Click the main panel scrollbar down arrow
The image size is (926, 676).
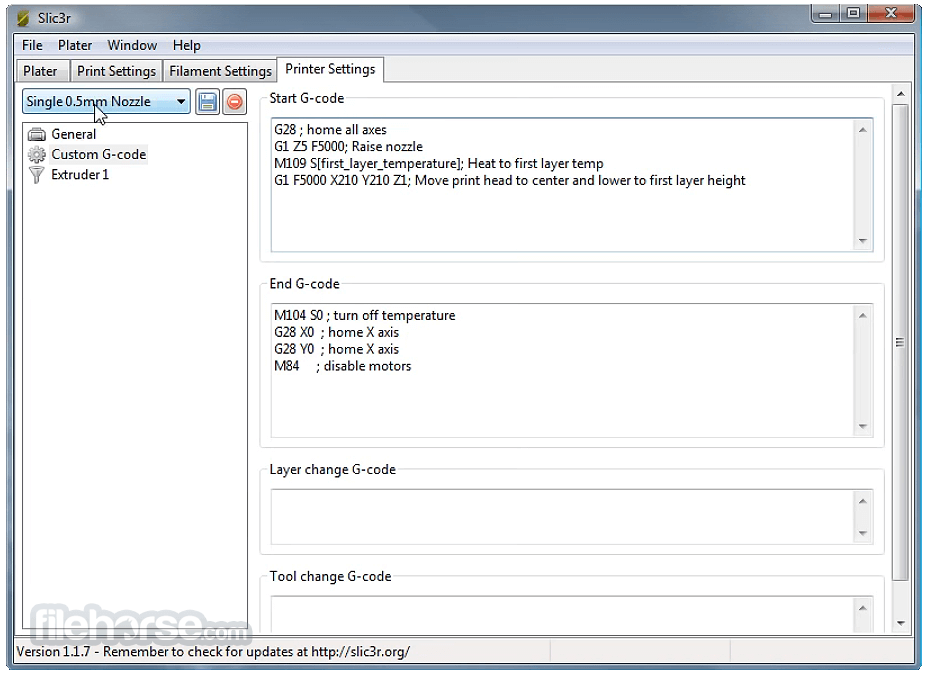point(900,623)
